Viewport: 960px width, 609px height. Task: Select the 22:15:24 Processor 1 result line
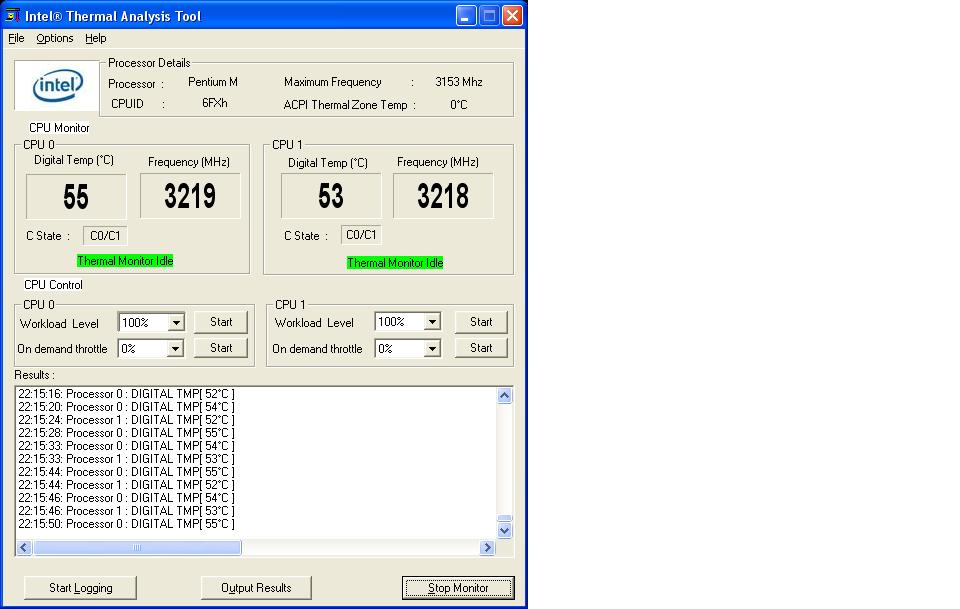coord(126,420)
